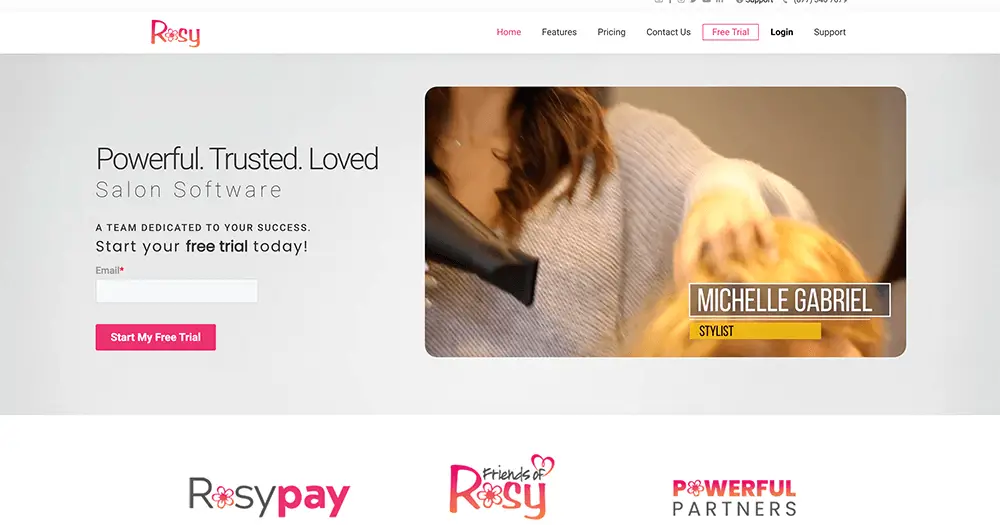Click the yellow Stylist label on video
Screen dimensions: 1000x525
pyautogui.click(x=755, y=331)
